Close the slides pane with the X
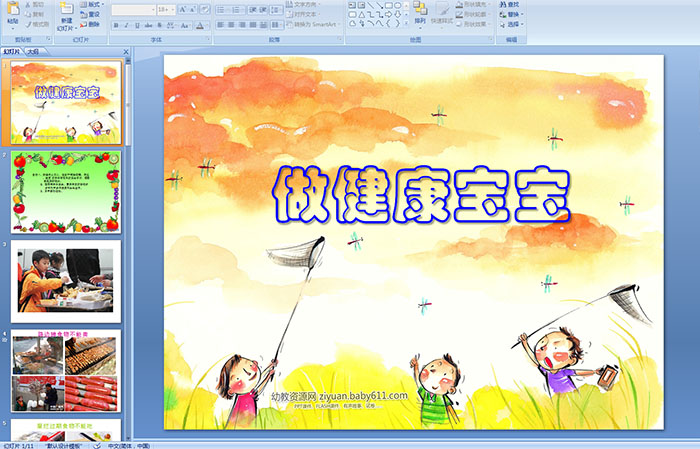Image resolution: width=700 pixels, height=449 pixels. click(126, 52)
